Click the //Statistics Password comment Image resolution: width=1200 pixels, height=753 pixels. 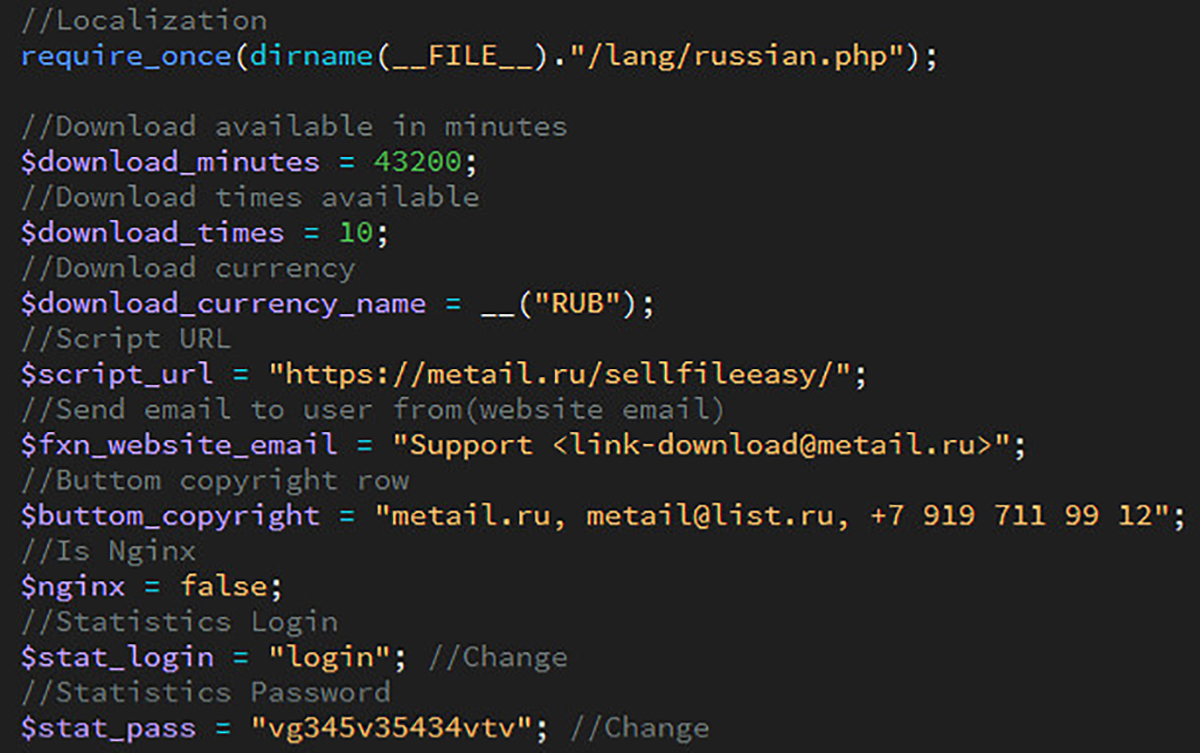click(206, 693)
